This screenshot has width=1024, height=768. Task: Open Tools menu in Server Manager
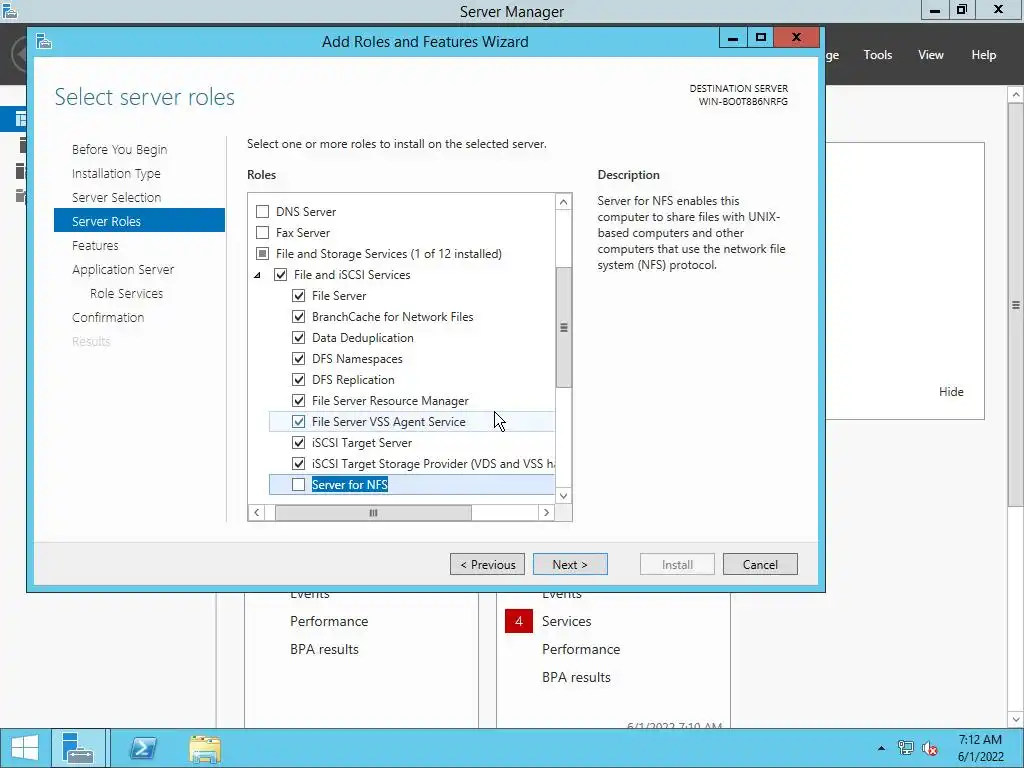point(878,55)
